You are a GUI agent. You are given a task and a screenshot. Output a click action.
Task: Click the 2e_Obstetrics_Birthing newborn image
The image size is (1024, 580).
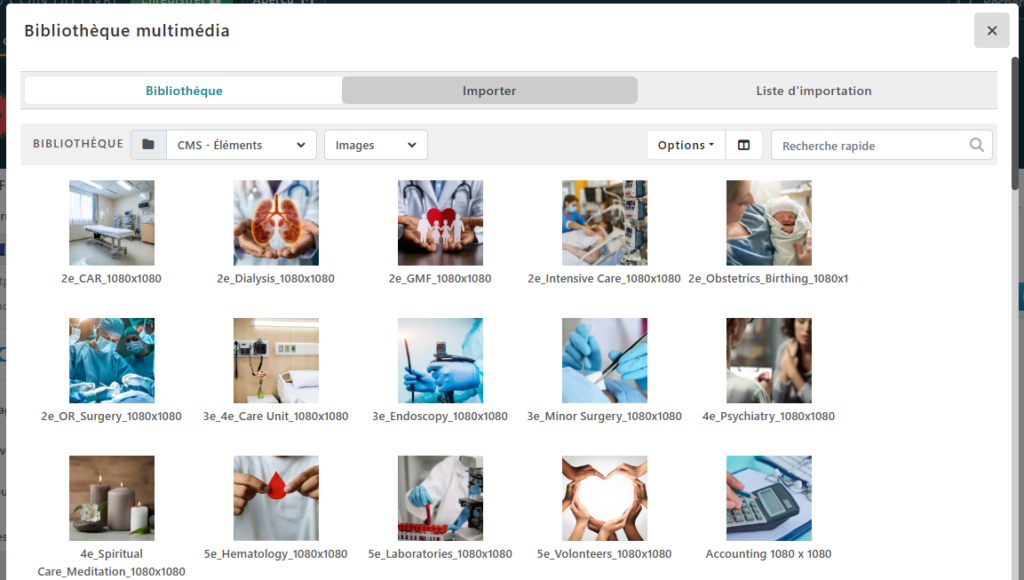768,223
